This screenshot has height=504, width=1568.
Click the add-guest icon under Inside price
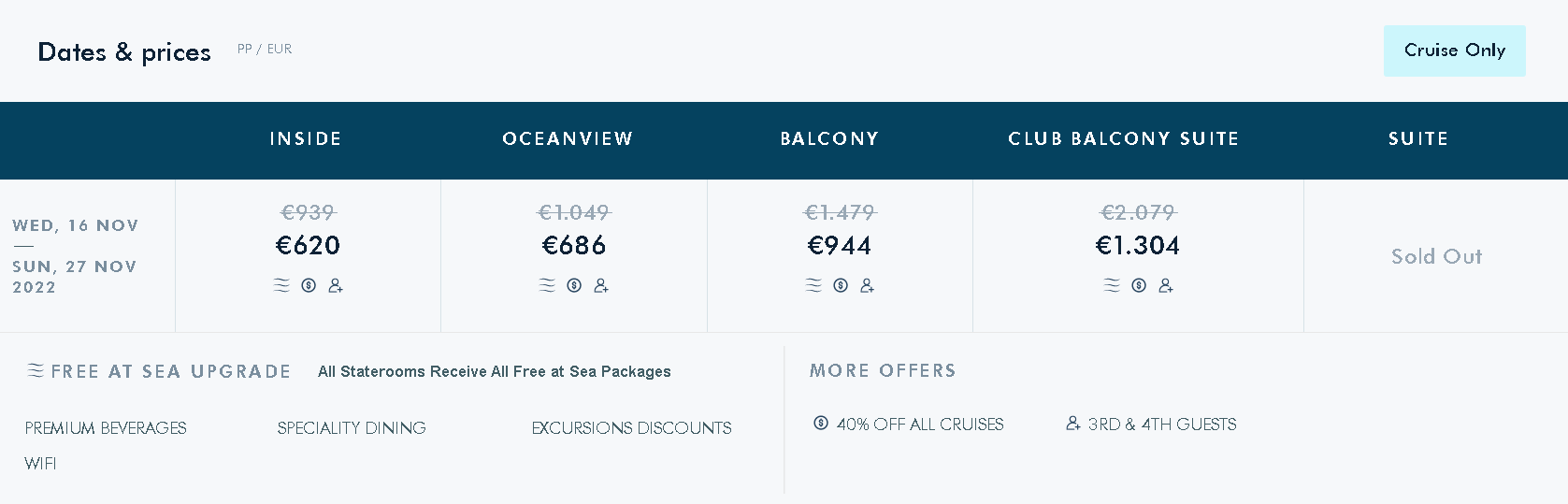(336, 285)
